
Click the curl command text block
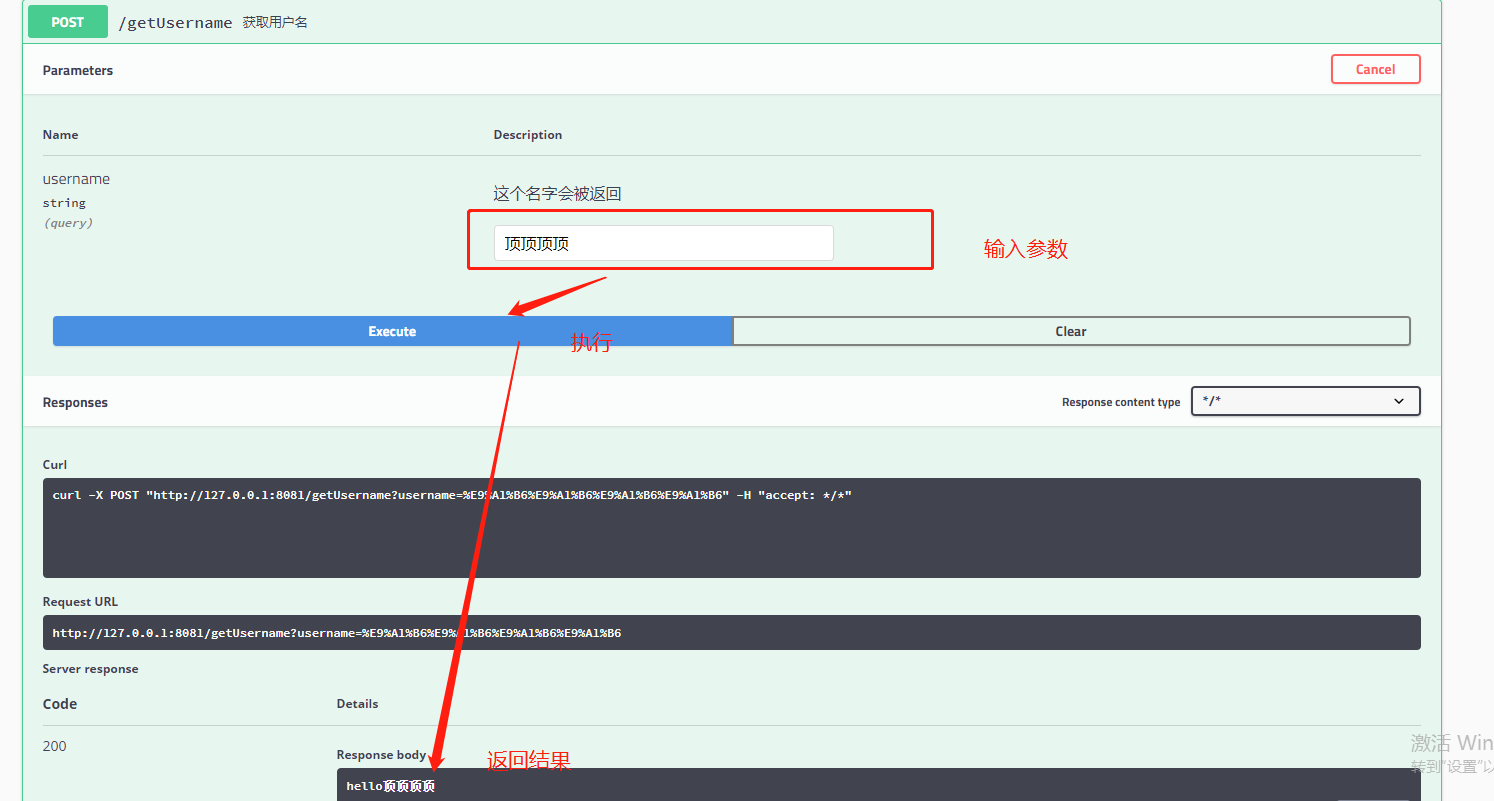click(731, 527)
